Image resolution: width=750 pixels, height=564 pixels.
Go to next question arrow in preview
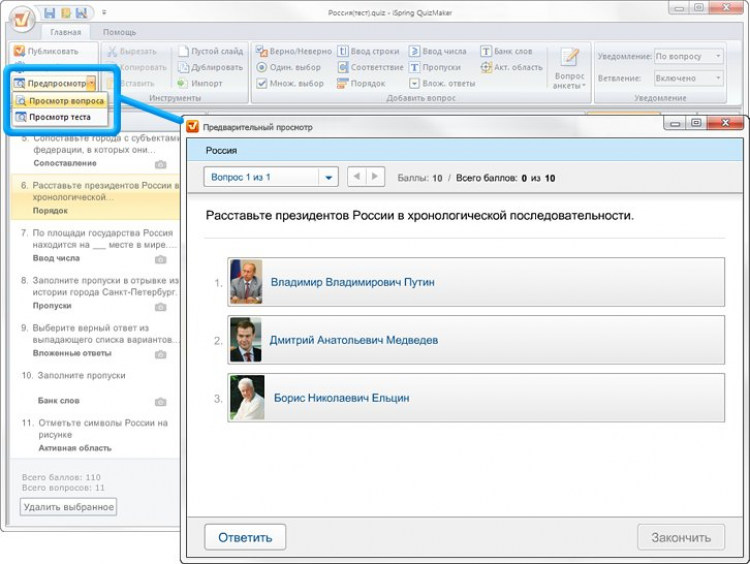375,177
